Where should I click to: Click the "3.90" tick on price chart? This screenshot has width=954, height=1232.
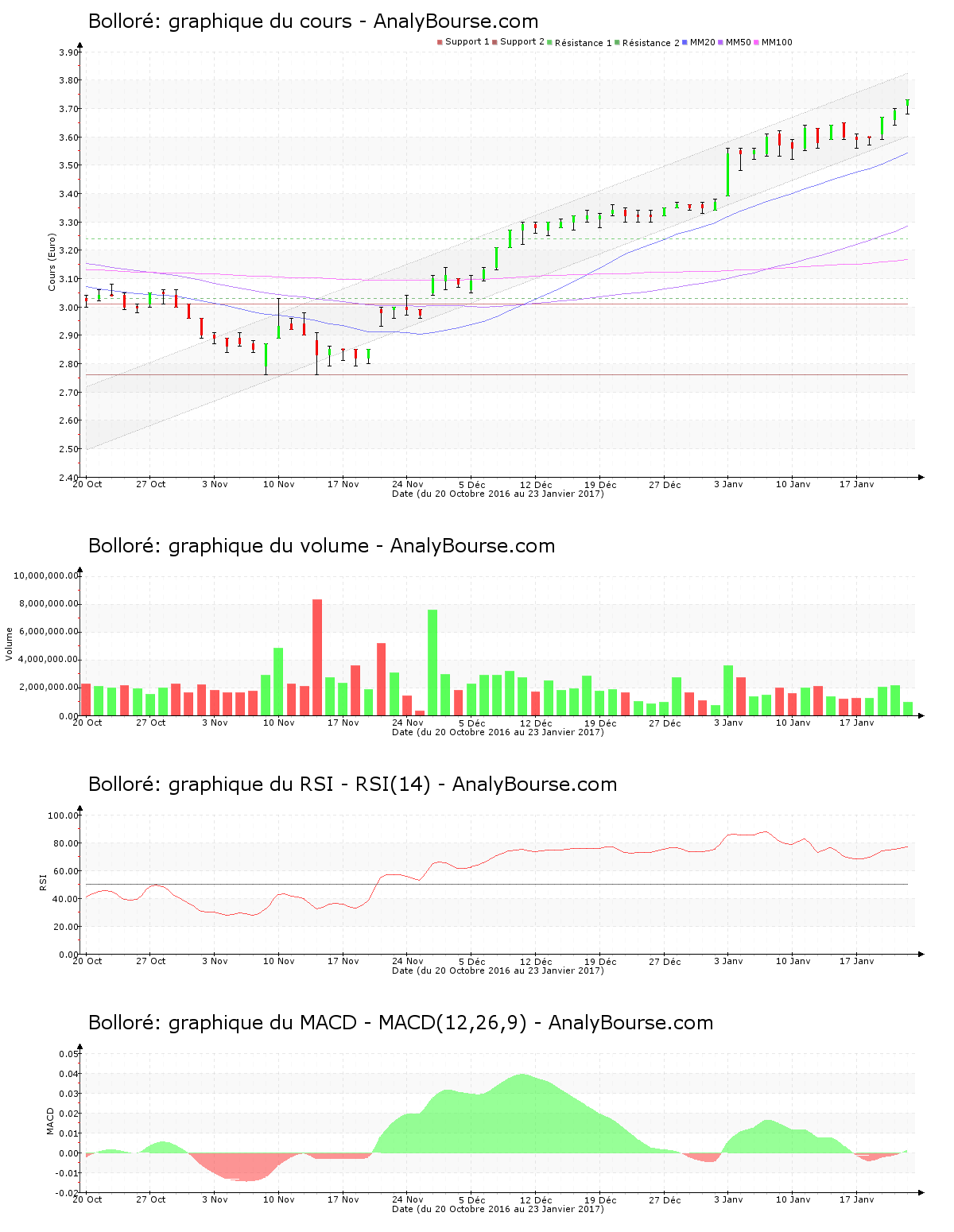pyautogui.click(x=69, y=52)
